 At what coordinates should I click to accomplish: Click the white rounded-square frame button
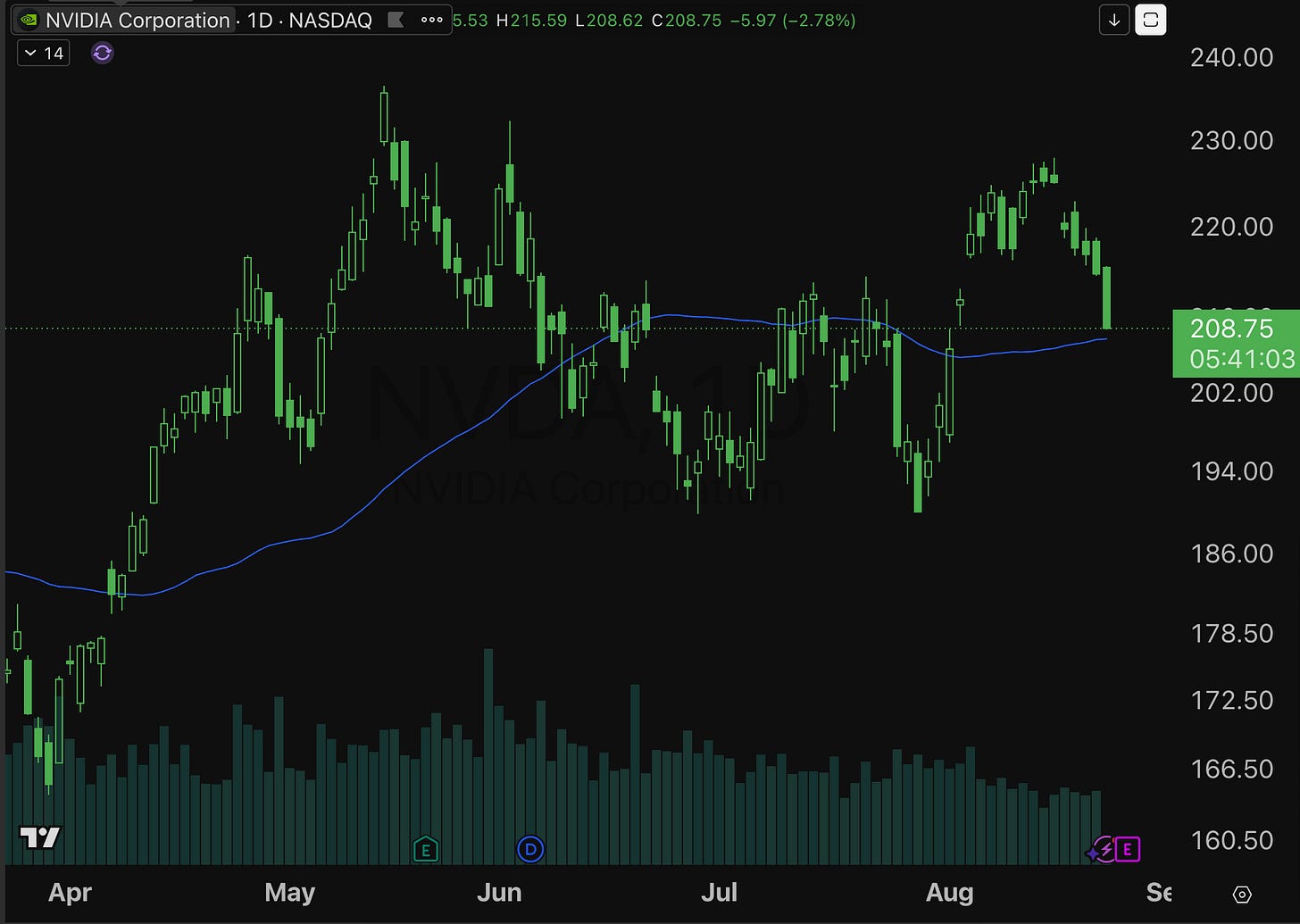[x=1151, y=20]
